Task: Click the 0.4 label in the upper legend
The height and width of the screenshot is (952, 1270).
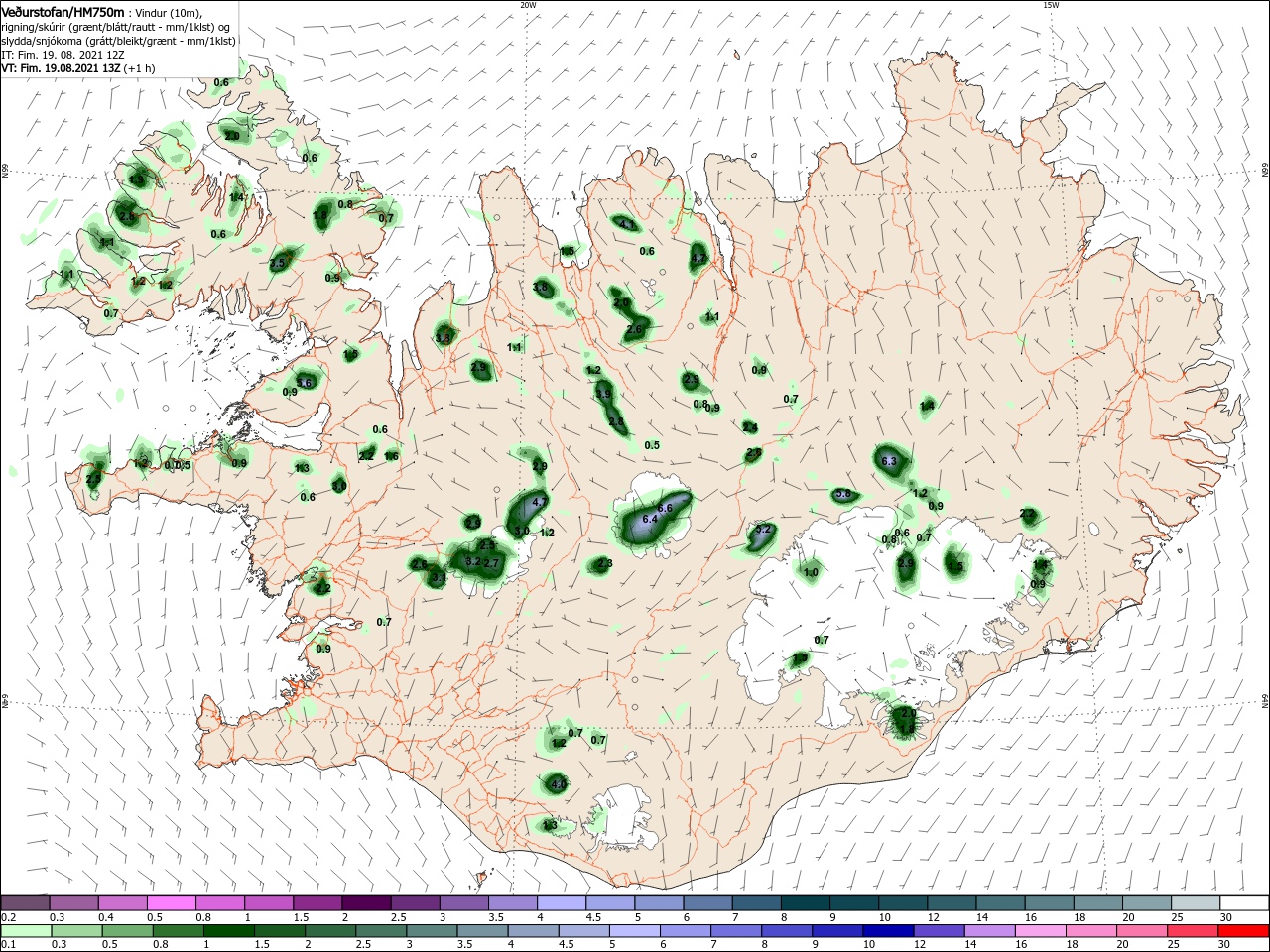Action: (106, 917)
